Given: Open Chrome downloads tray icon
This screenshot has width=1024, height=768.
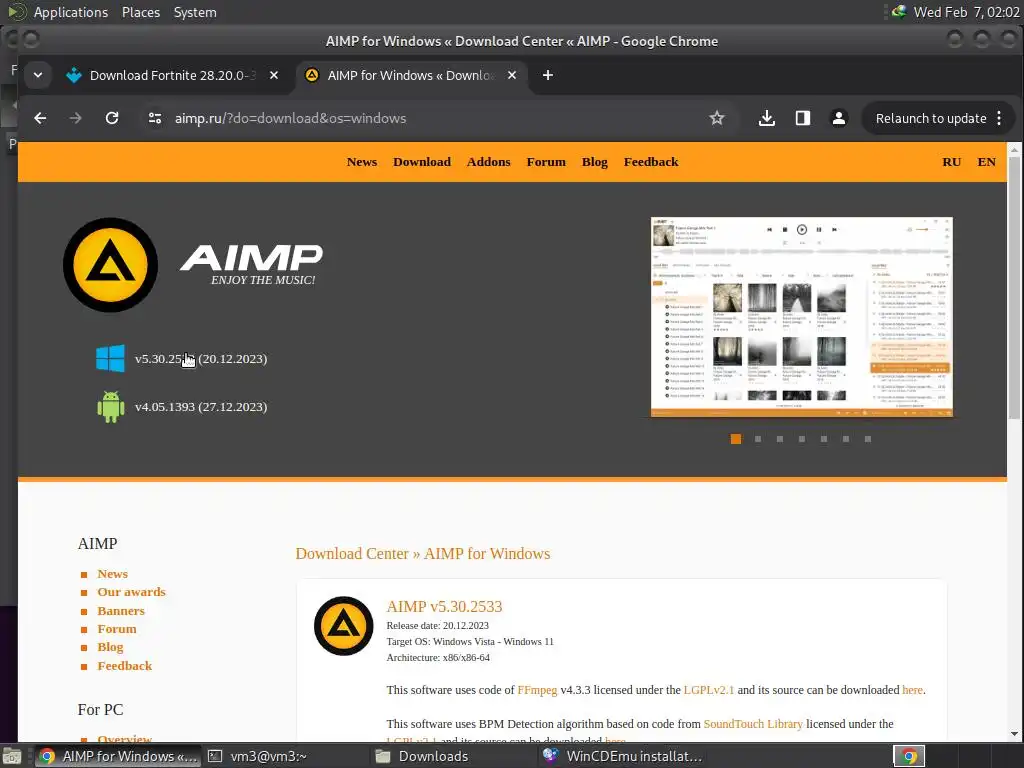Looking at the screenshot, I should coord(767,118).
